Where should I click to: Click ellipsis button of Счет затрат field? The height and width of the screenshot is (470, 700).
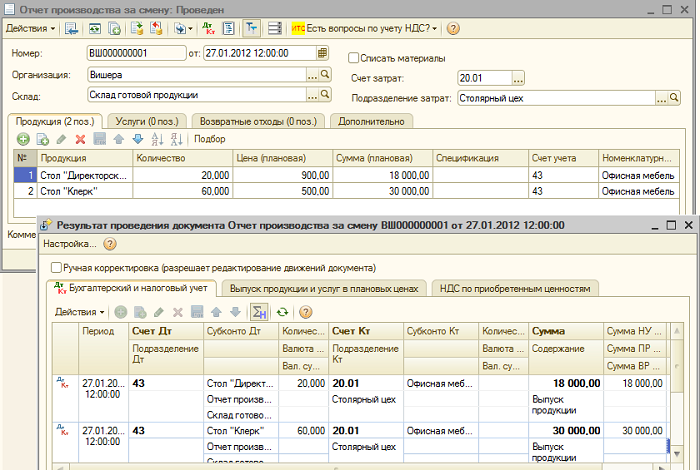(x=518, y=78)
